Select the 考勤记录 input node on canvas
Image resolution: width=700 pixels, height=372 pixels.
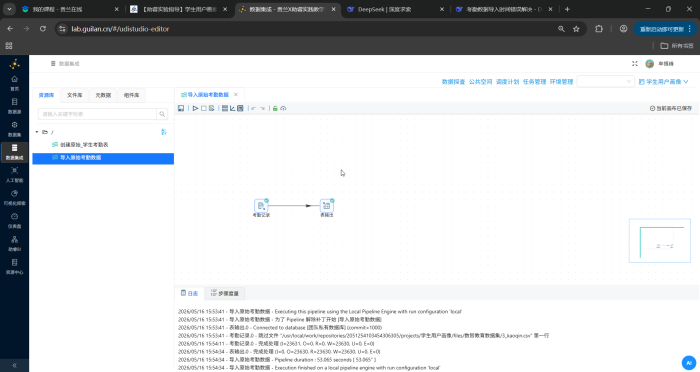click(261, 206)
